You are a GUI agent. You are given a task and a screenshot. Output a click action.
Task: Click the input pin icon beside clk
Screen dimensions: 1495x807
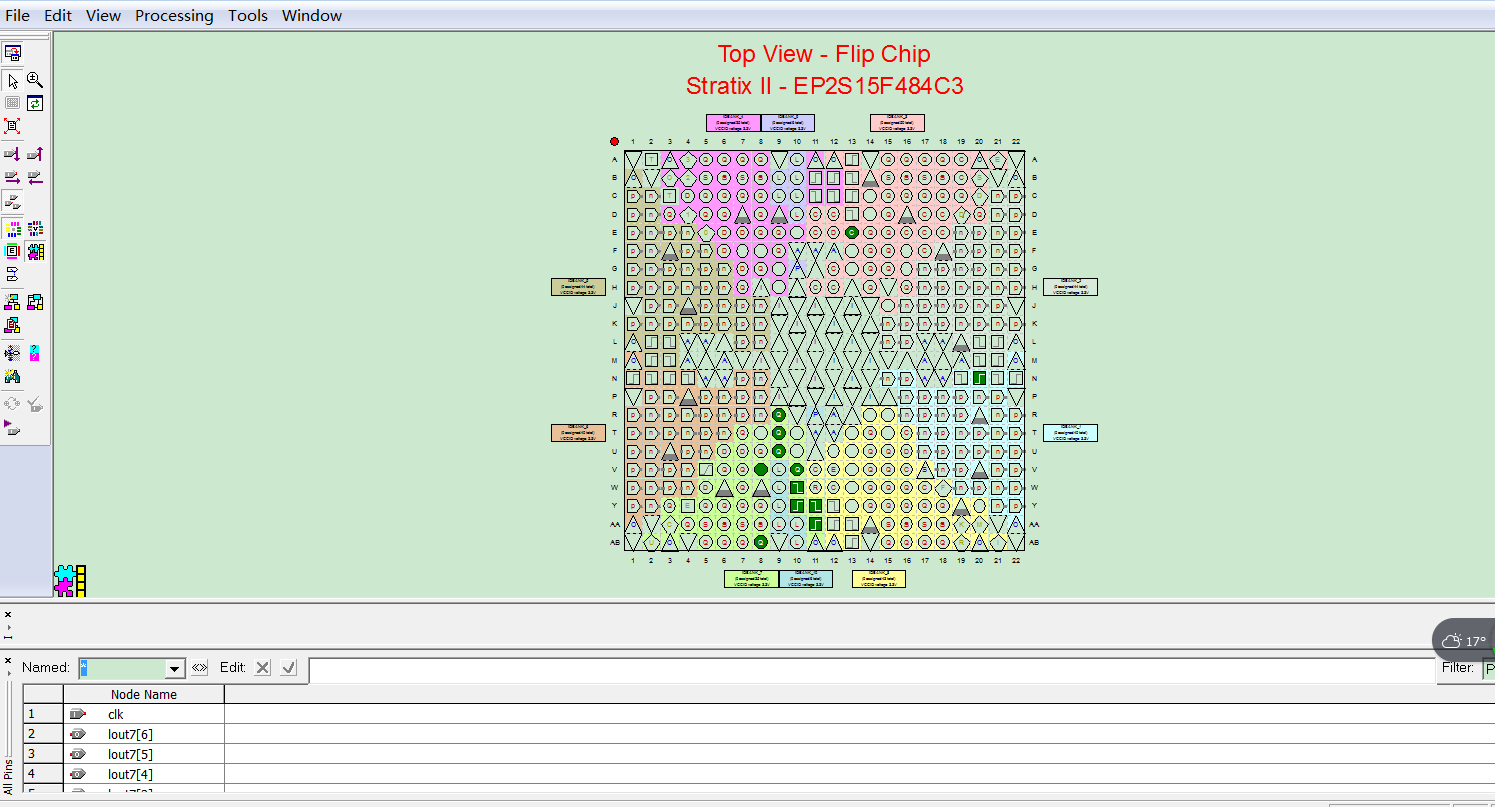point(78,714)
